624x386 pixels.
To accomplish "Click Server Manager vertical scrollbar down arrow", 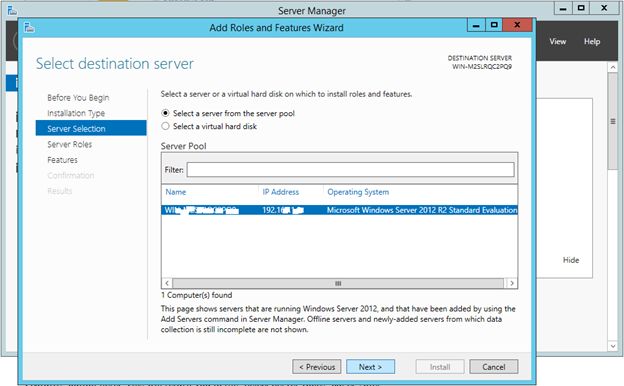I will click(x=613, y=346).
